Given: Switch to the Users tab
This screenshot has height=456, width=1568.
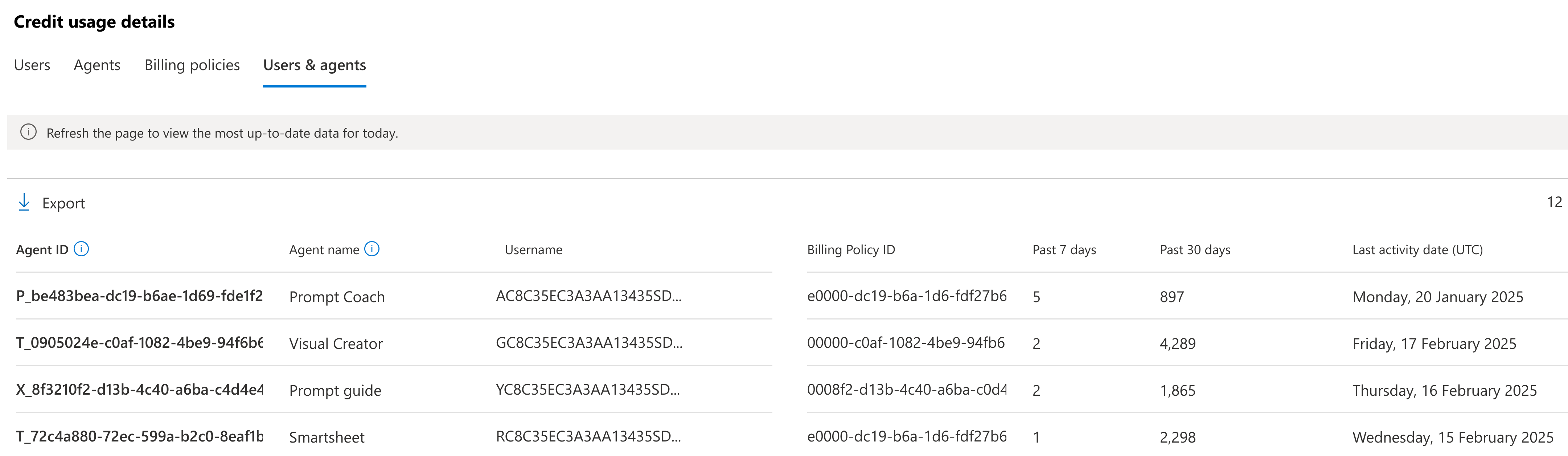Looking at the screenshot, I should (32, 65).
